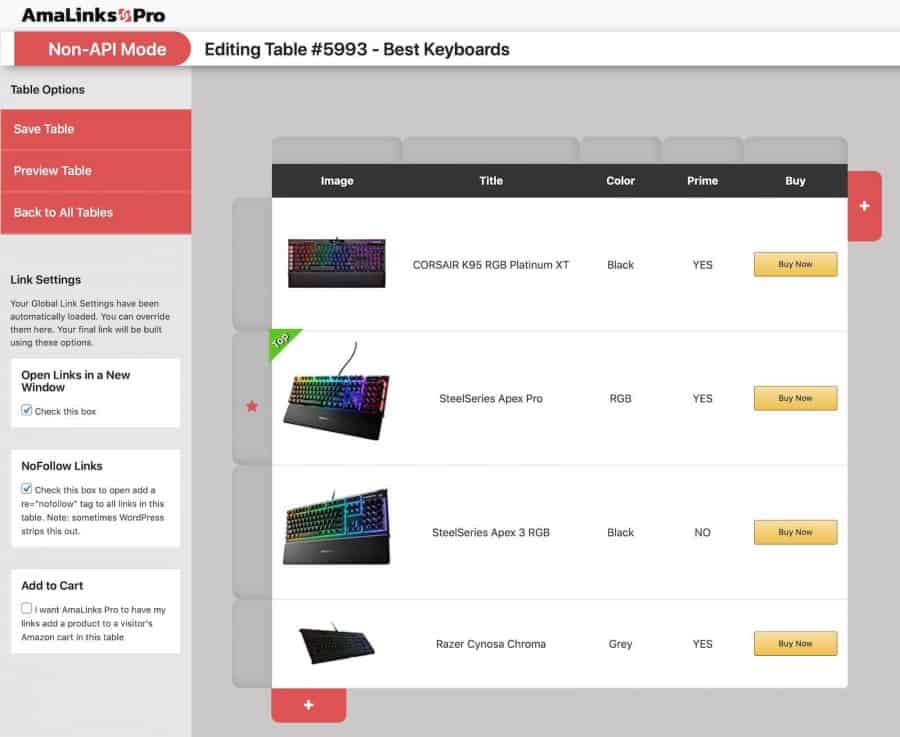This screenshot has width=900, height=737.
Task: Select the Prime column header
Action: point(703,181)
